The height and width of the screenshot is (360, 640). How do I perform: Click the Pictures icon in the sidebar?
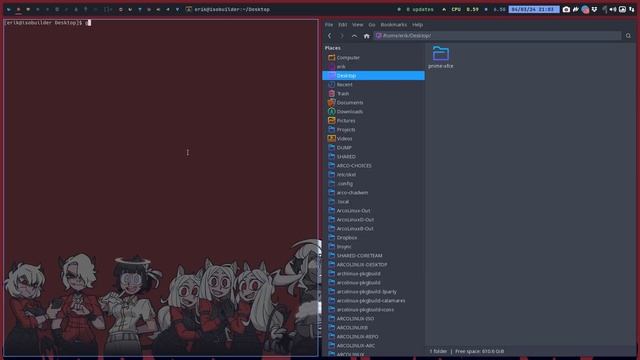point(331,120)
